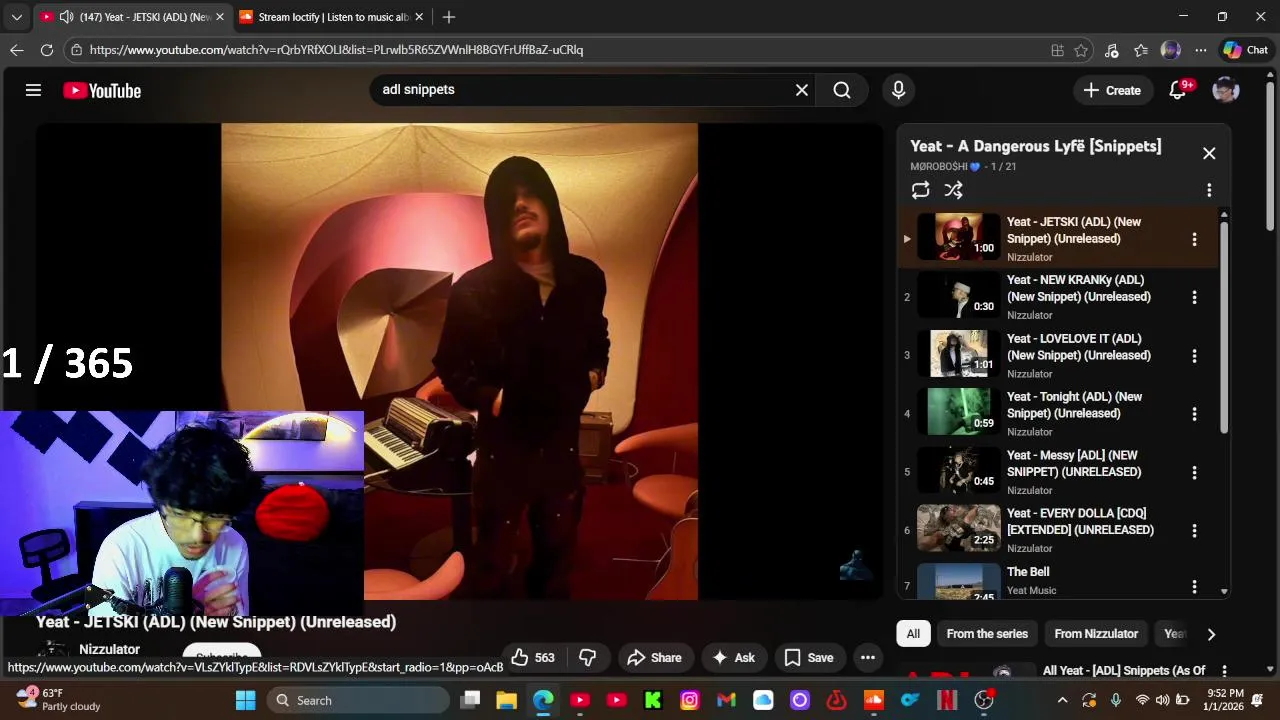Open the playlist panel's more options menu
This screenshot has width=1280, height=720.
click(x=1209, y=190)
